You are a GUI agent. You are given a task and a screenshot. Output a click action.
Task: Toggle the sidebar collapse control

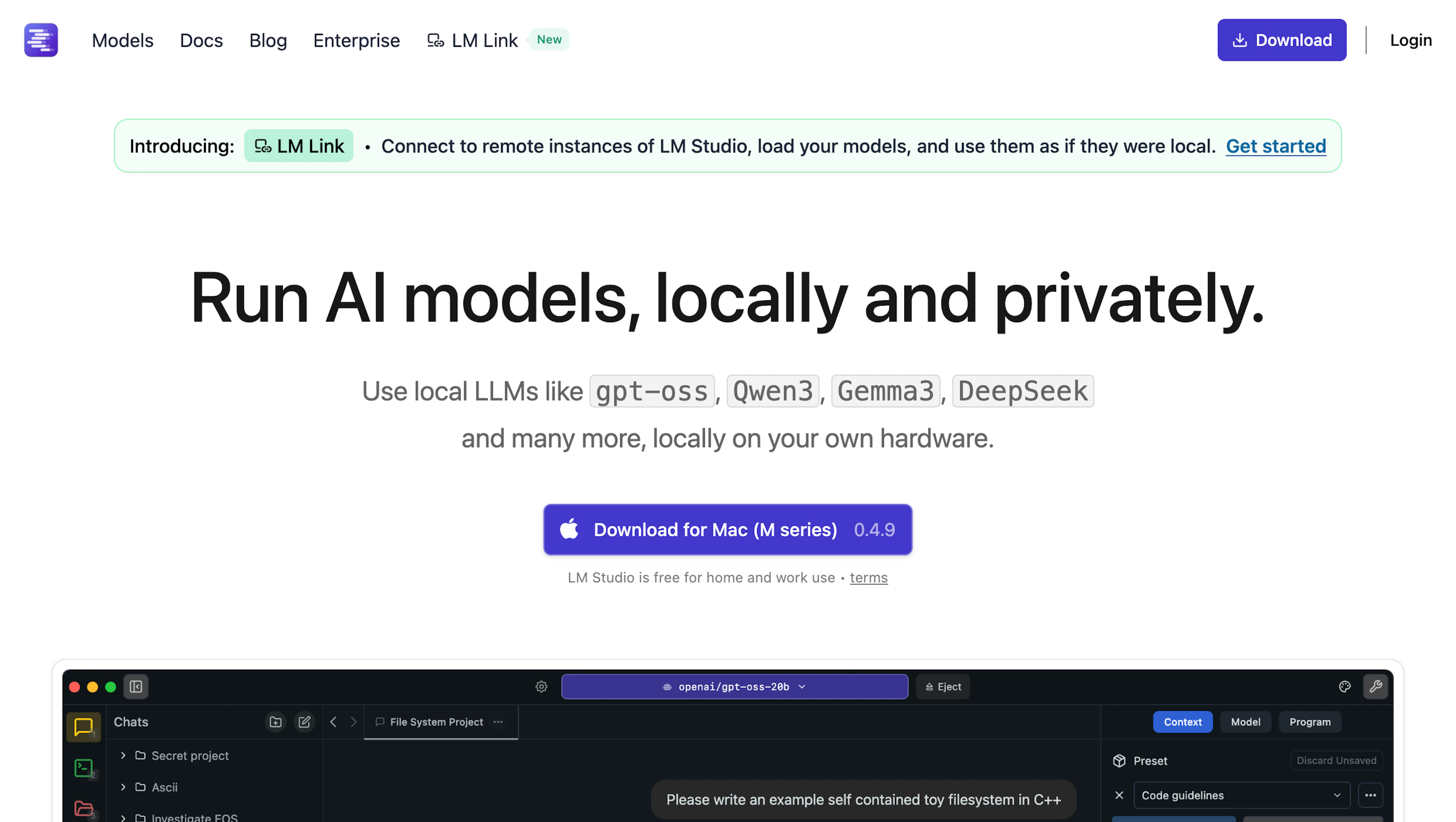(x=136, y=687)
